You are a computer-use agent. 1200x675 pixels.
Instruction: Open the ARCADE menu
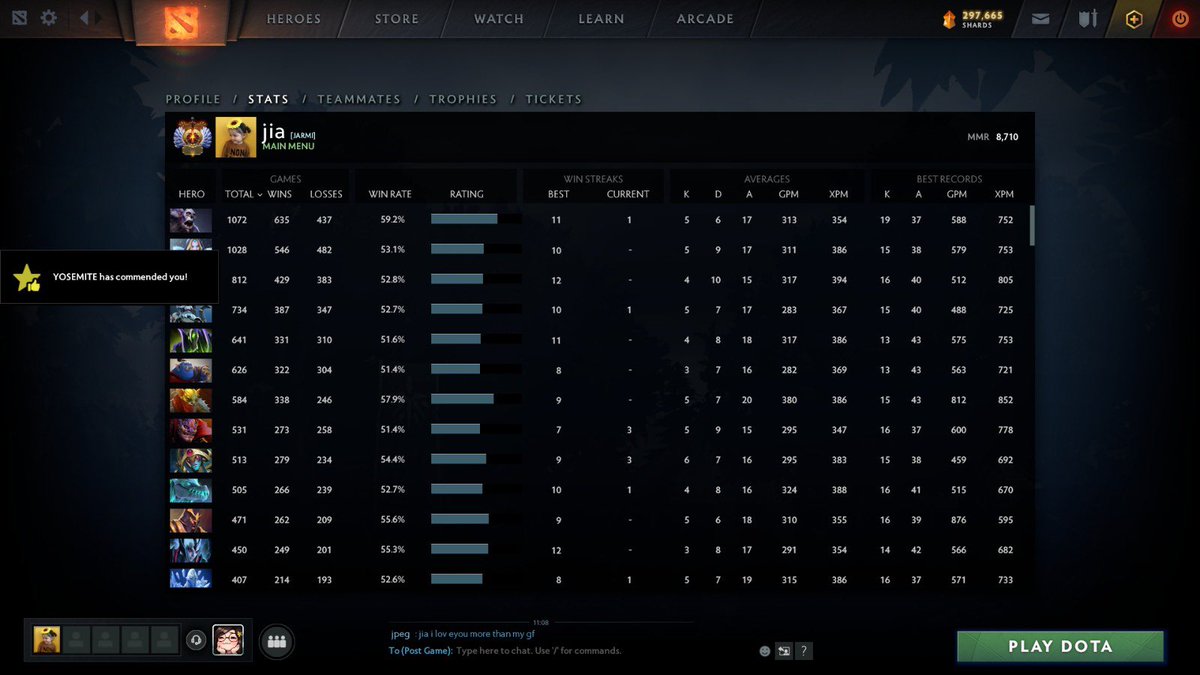click(705, 19)
